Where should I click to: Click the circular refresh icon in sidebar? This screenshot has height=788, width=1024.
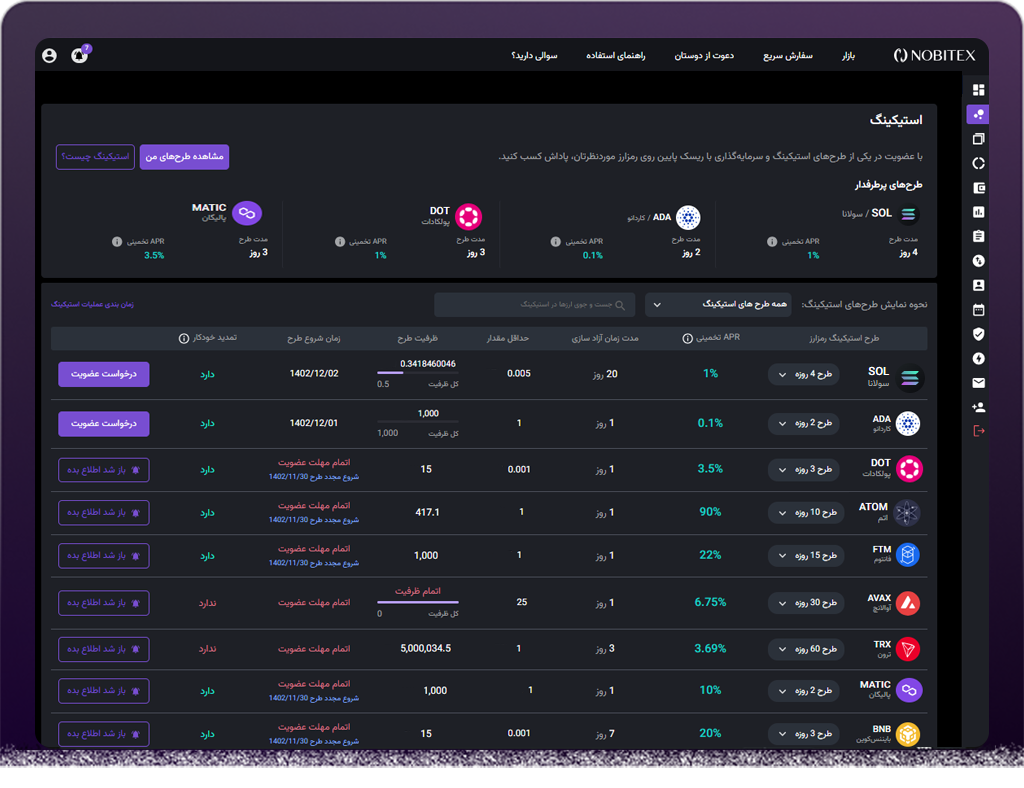click(978, 163)
